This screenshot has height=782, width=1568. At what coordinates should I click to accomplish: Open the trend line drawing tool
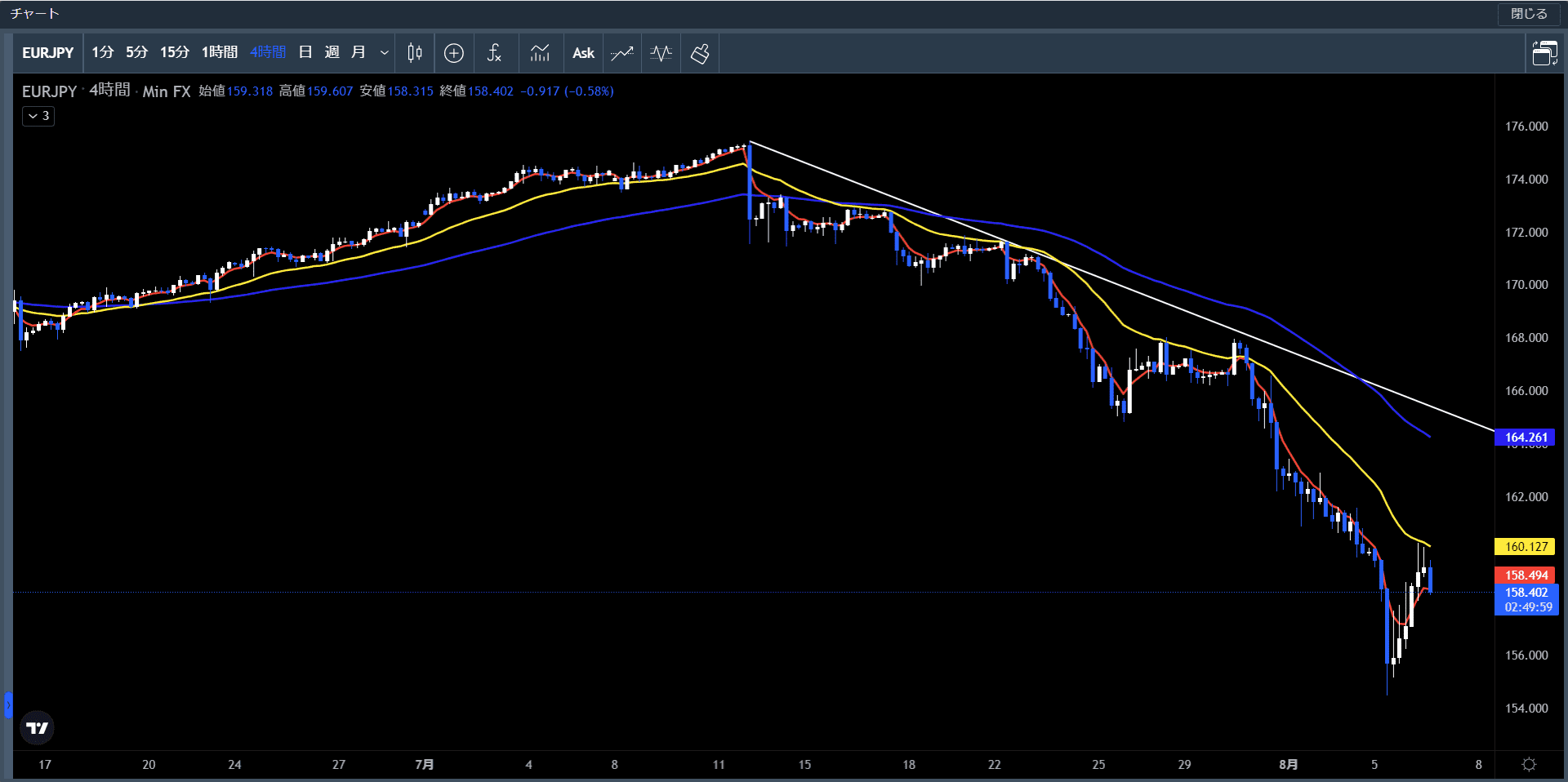(622, 53)
